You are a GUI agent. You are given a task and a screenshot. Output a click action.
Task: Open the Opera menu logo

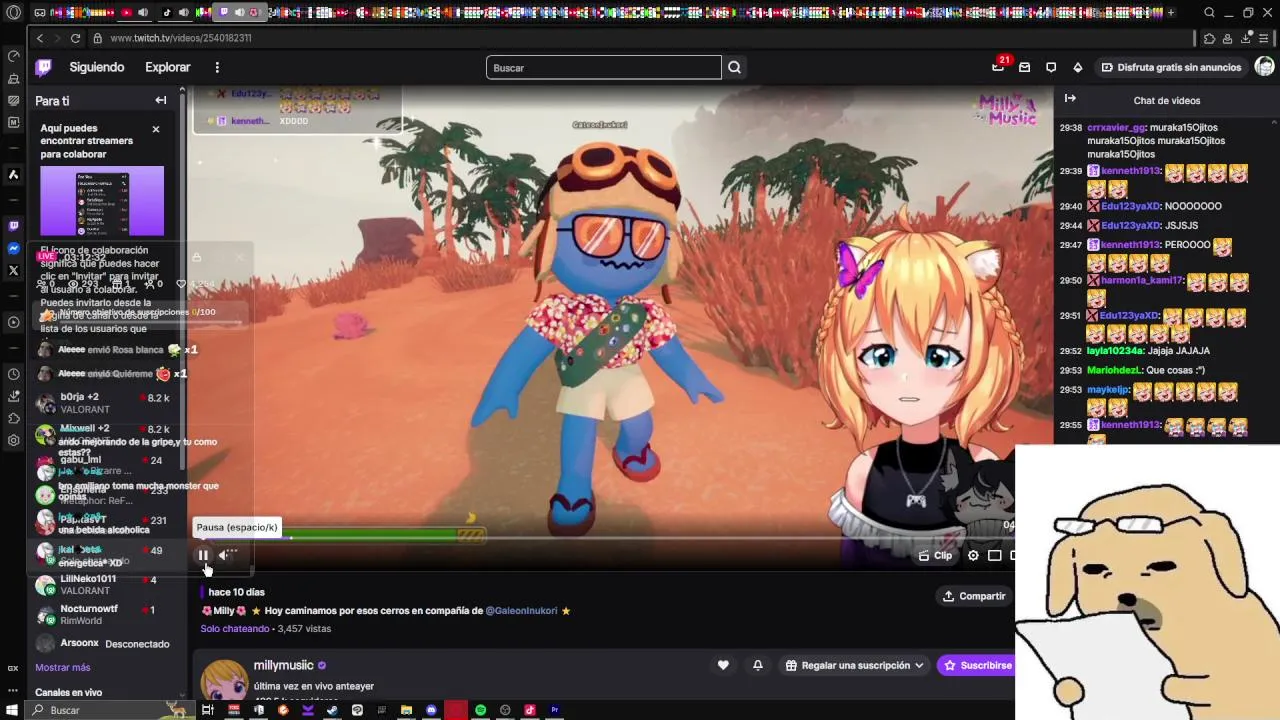click(13, 13)
